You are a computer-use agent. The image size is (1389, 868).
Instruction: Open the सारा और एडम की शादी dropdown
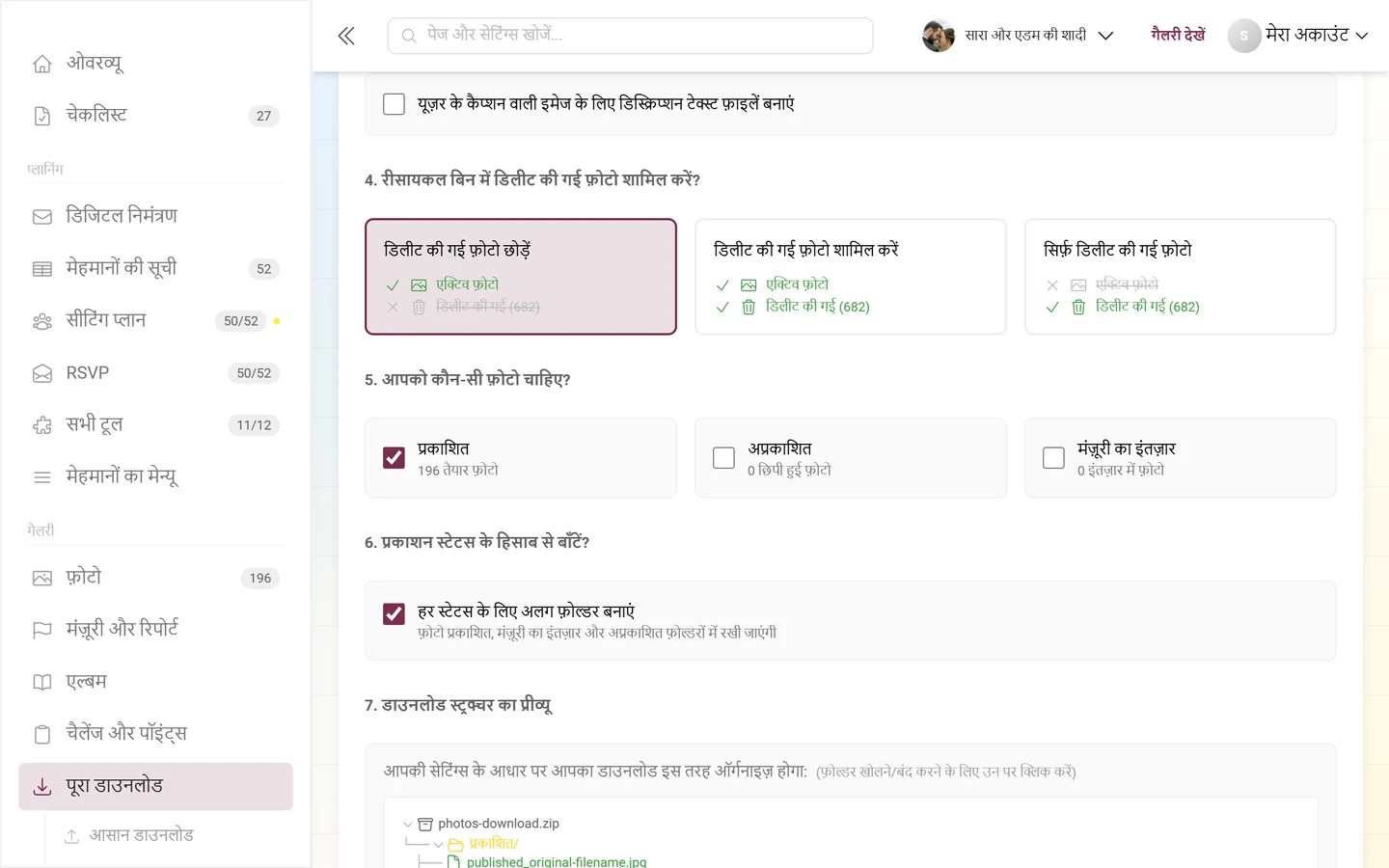coord(1019,36)
